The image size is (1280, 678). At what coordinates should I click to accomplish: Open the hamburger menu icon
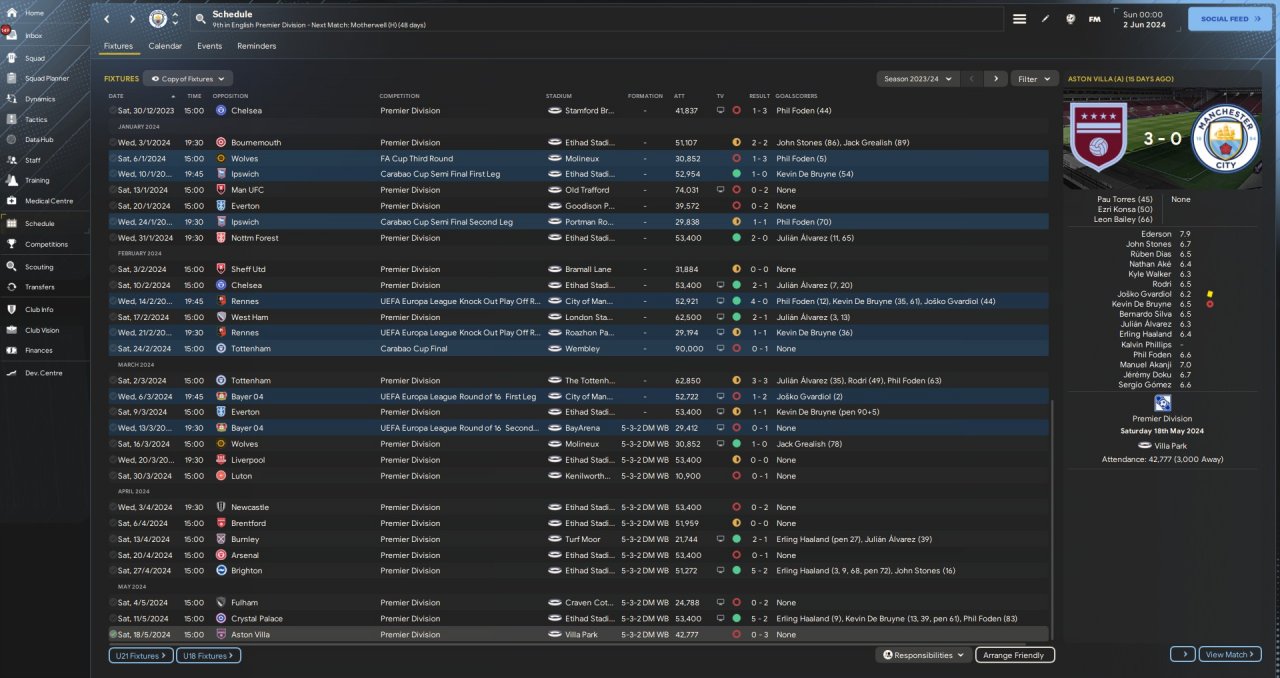point(1019,19)
